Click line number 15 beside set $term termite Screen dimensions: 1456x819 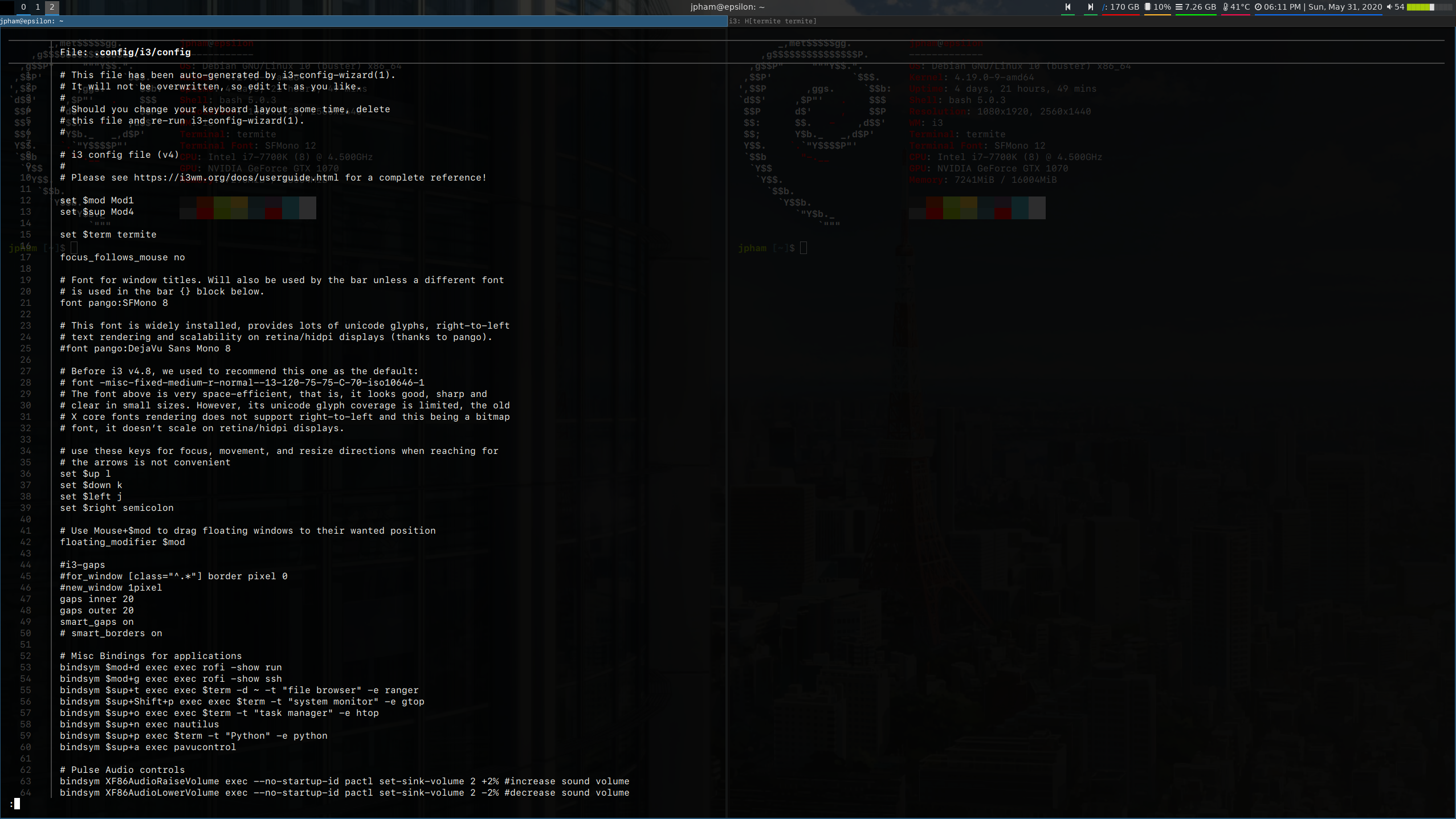pyautogui.click(x=26, y=234)
